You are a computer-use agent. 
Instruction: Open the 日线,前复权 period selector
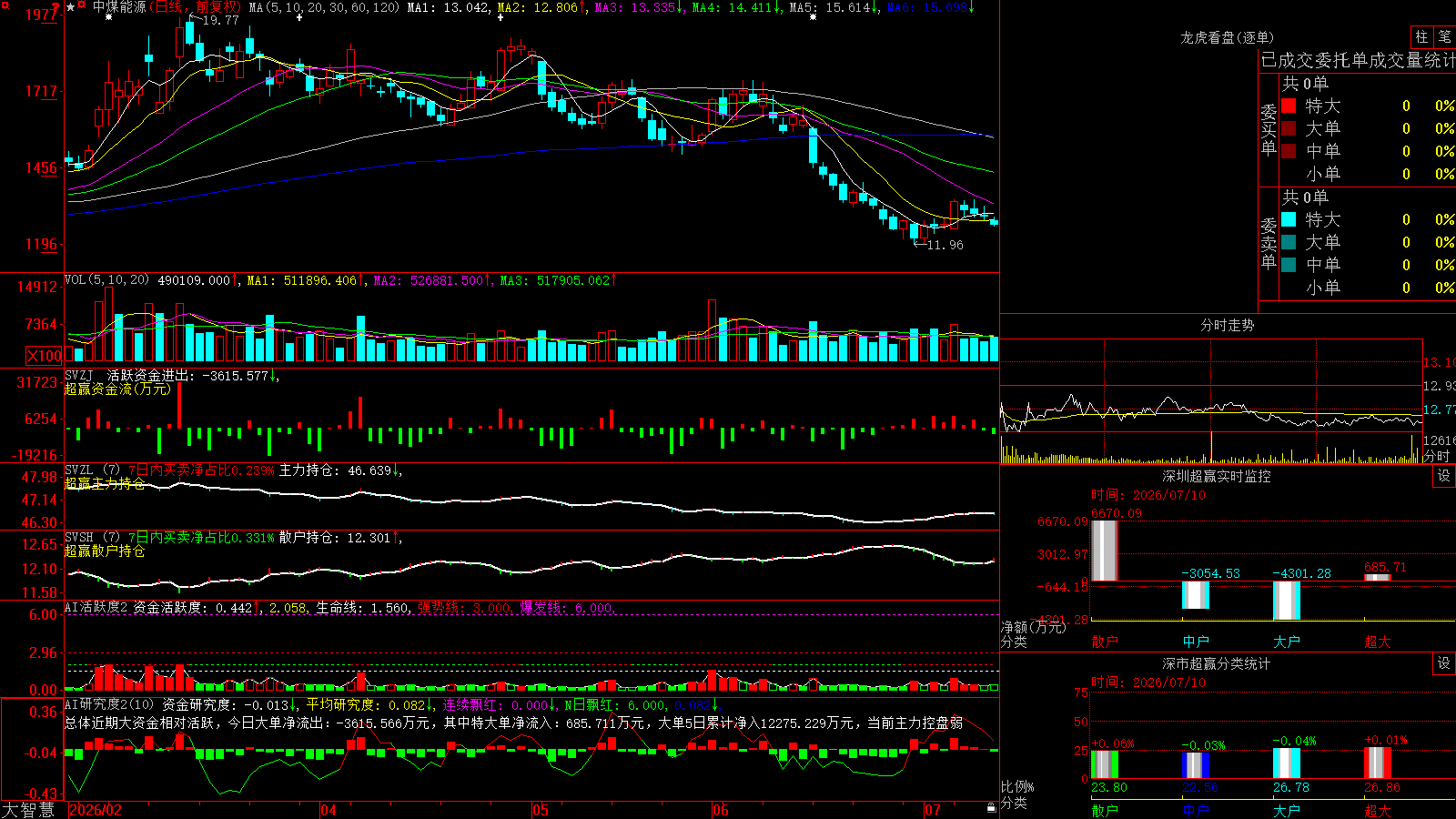pos(196,7)
